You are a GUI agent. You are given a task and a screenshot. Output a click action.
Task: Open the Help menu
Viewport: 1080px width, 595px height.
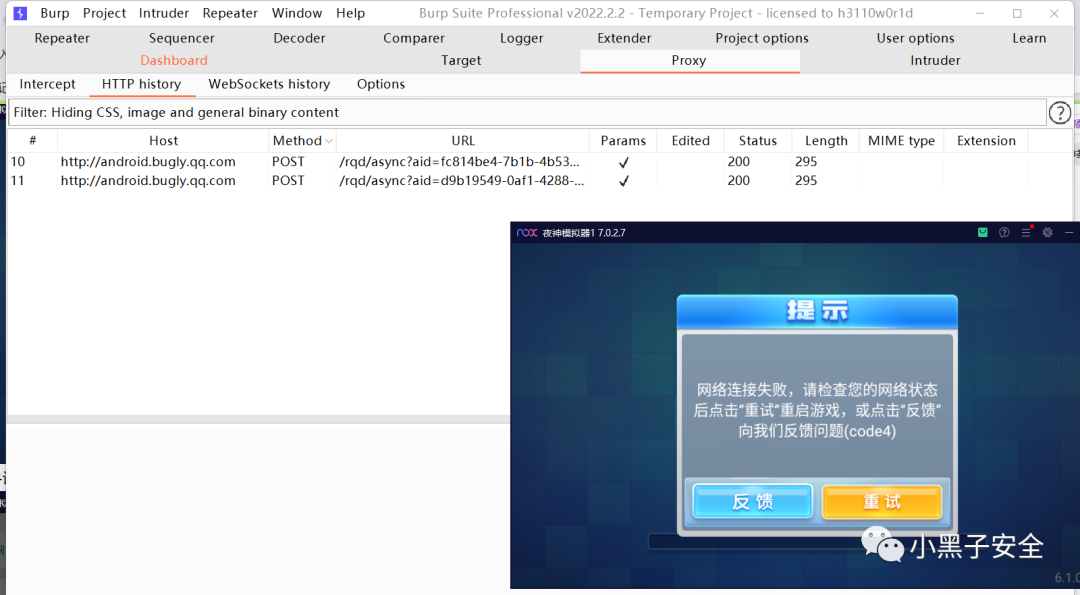pyautogui.click(x=351, y=13)
